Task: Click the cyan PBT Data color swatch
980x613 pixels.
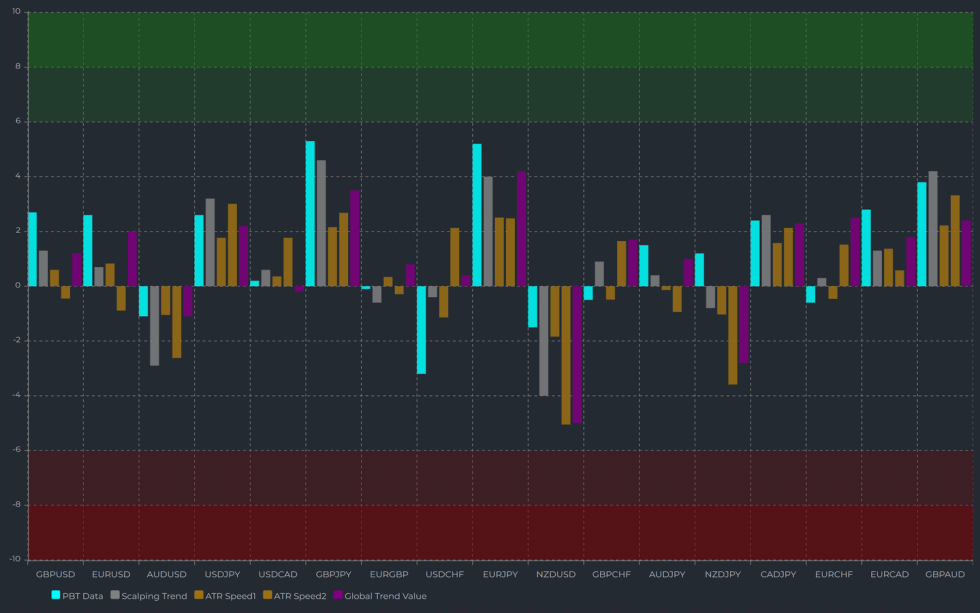Action: coord(56,595)
